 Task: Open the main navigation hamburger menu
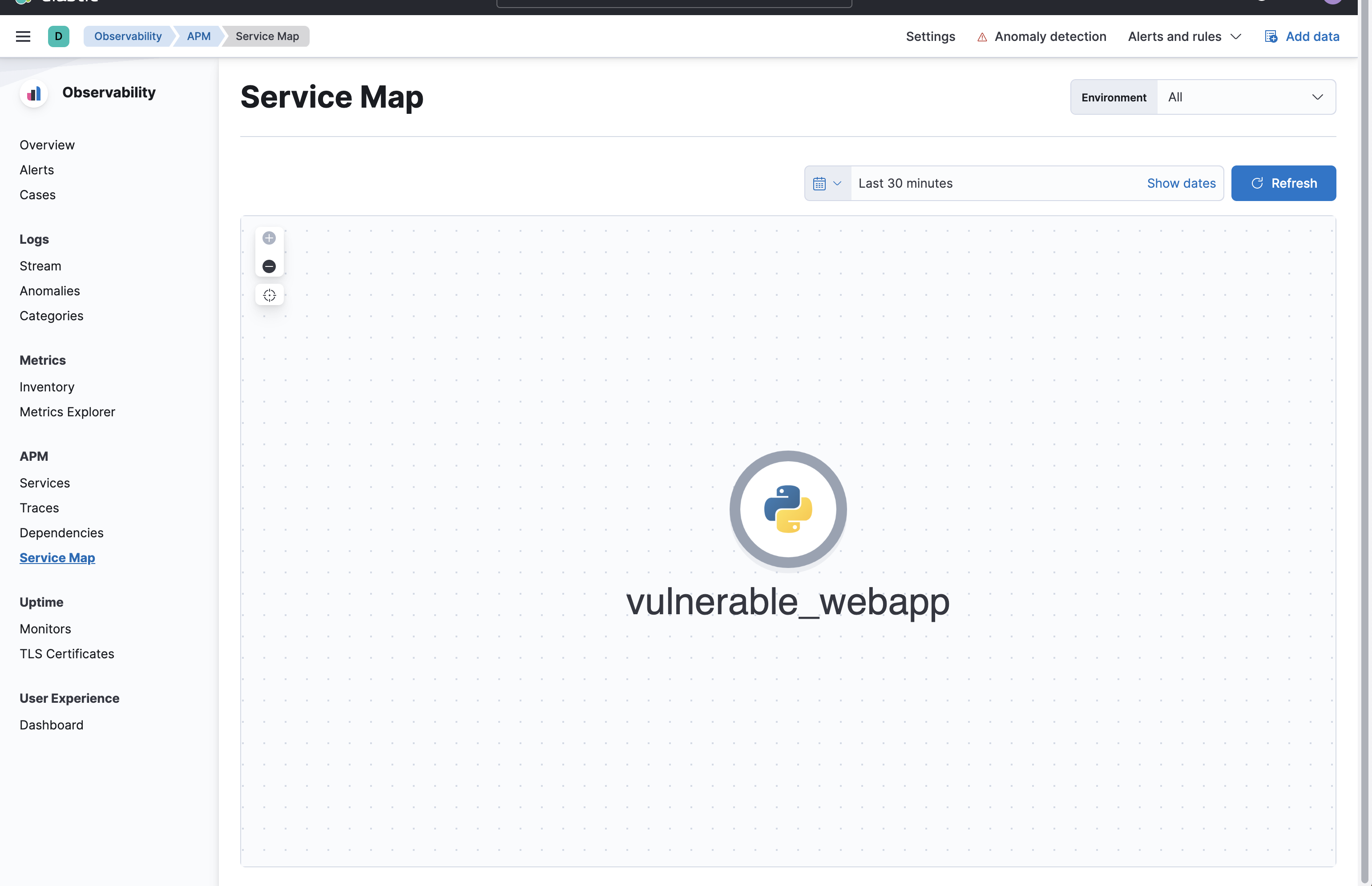point(23,36)
